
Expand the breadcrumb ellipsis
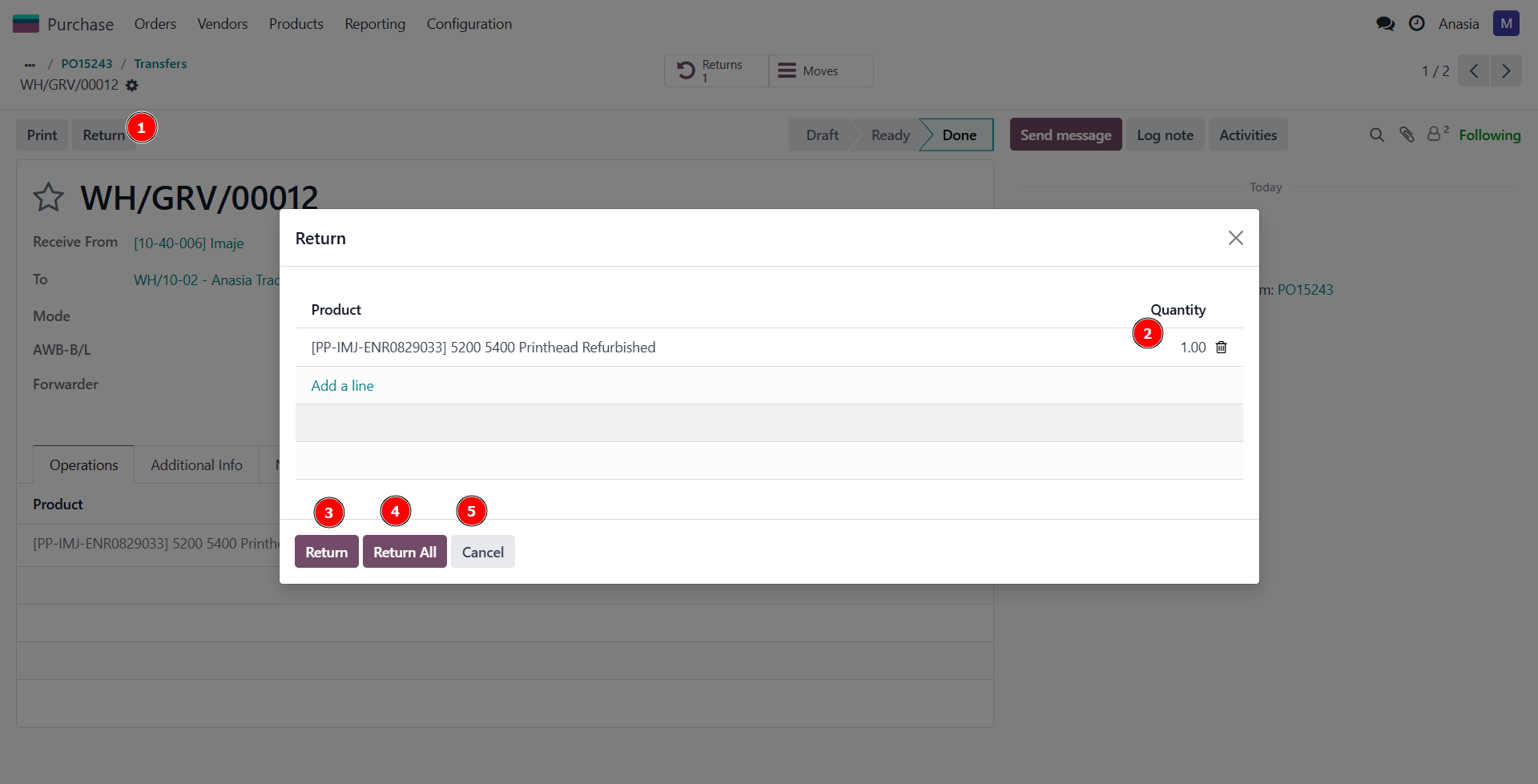click(x=30, y=64)
